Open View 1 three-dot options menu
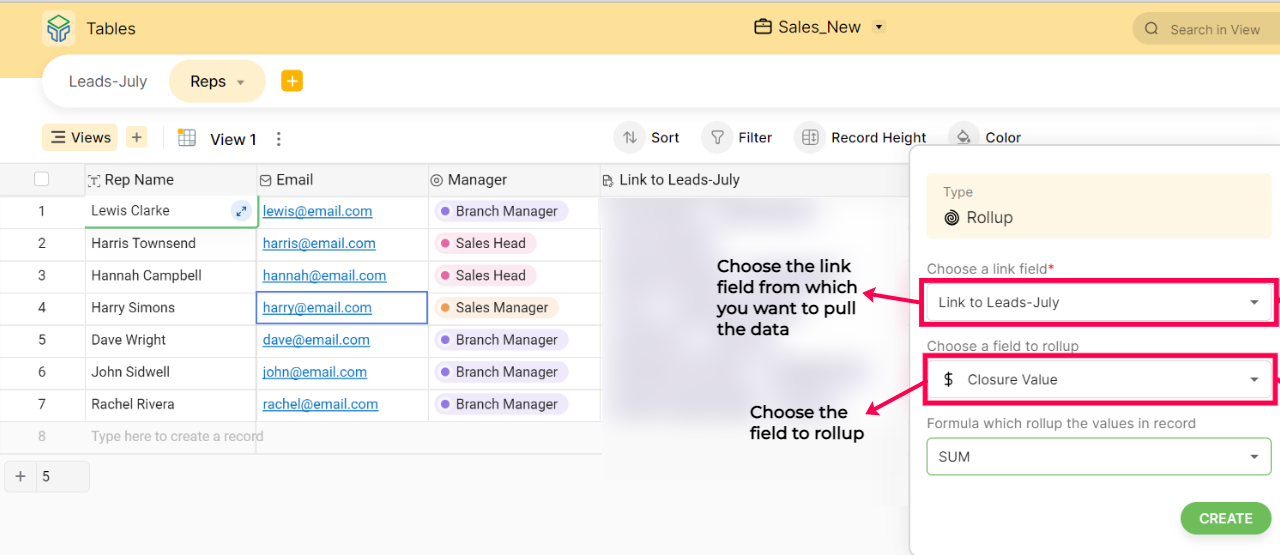This screenshot has width=1280, height=555. [279, 139]
